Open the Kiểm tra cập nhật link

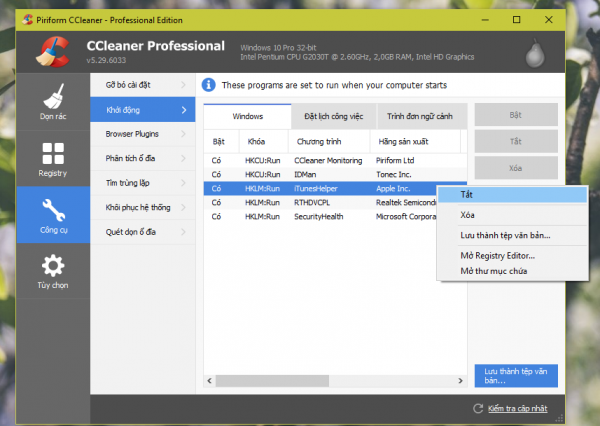(x=517, y=408)
